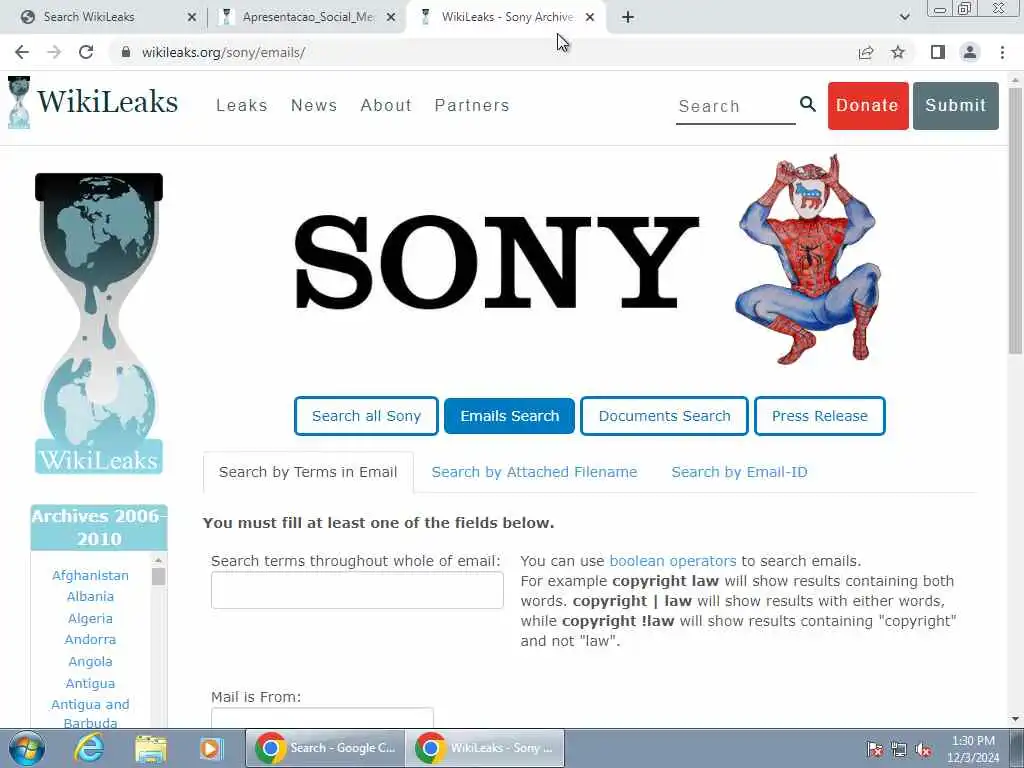Click the archives list scroll up arrow
The height and width of the screenshot is (768, 1024).
(x=159, y=560)
